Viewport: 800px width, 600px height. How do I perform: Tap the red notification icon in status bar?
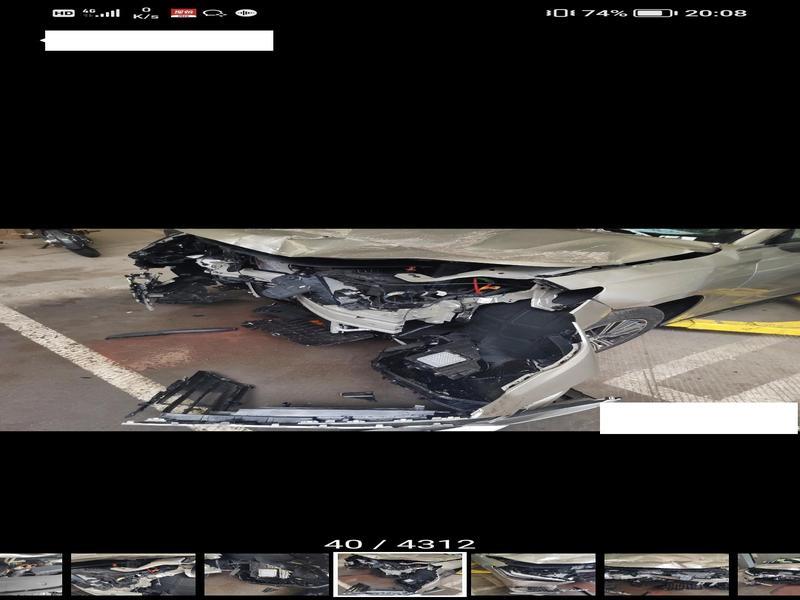pos(183,13)
